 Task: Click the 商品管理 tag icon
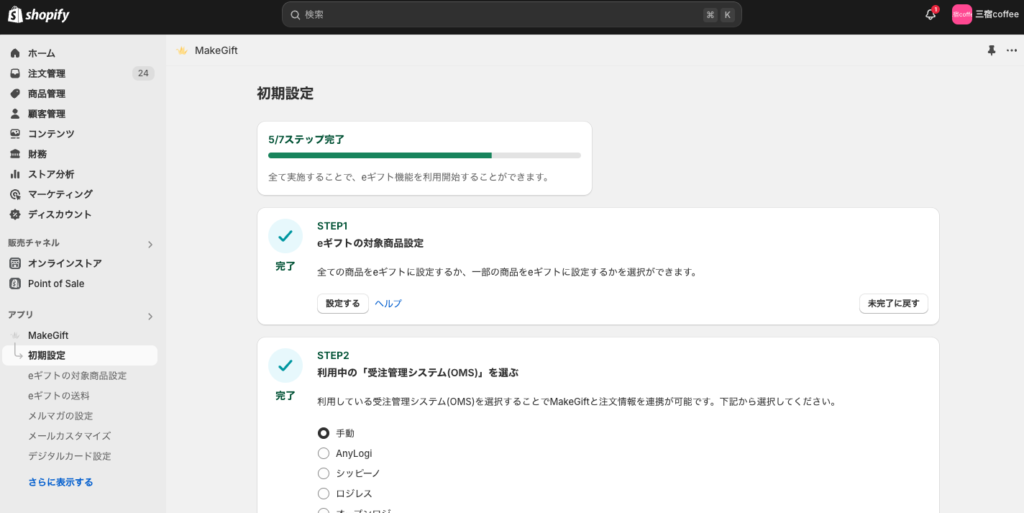[15, 93]
